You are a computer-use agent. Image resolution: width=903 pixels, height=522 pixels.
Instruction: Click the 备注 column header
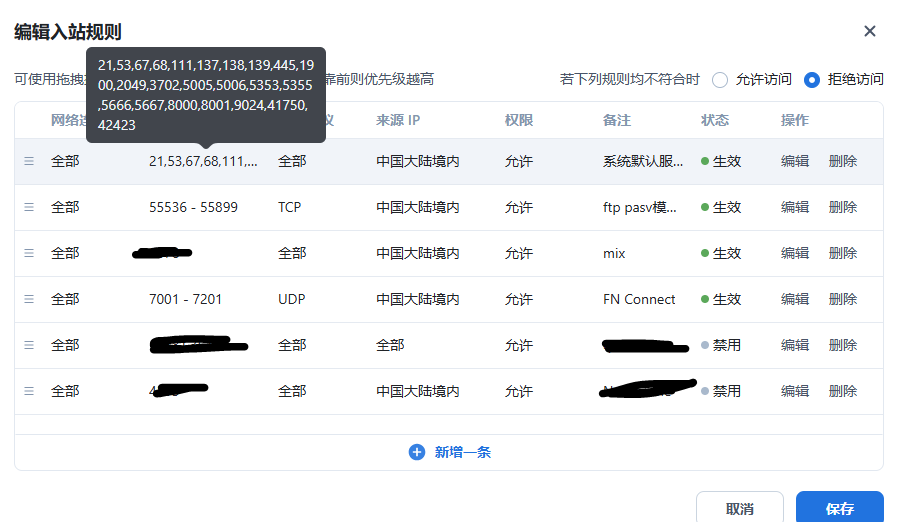click(x=617, y=120)
